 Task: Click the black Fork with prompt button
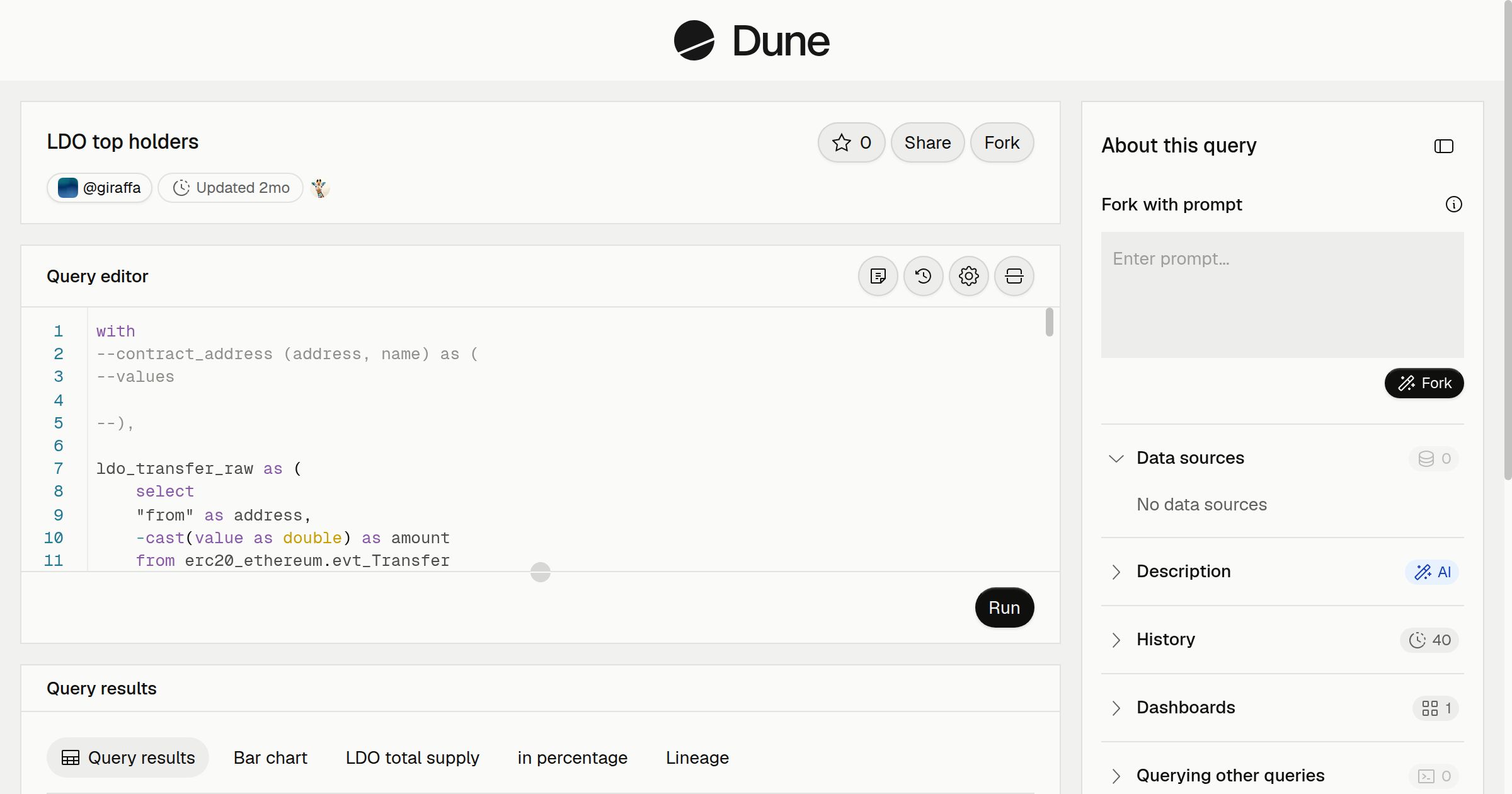coord(1424,383)
